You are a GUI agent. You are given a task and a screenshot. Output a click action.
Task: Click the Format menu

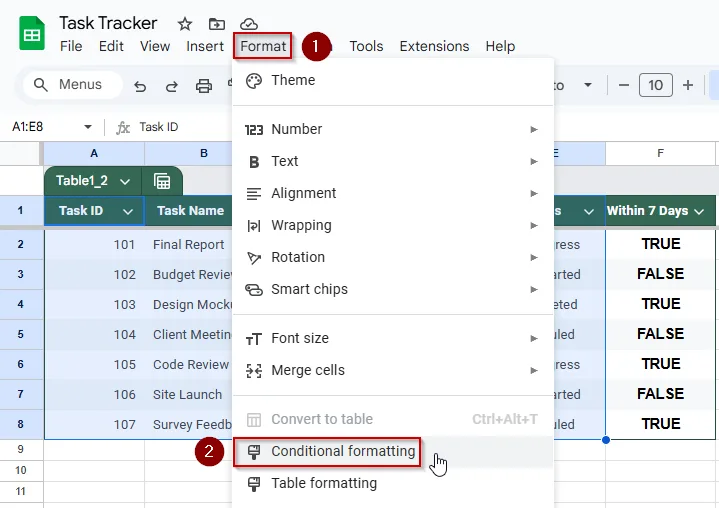[263, 46]
